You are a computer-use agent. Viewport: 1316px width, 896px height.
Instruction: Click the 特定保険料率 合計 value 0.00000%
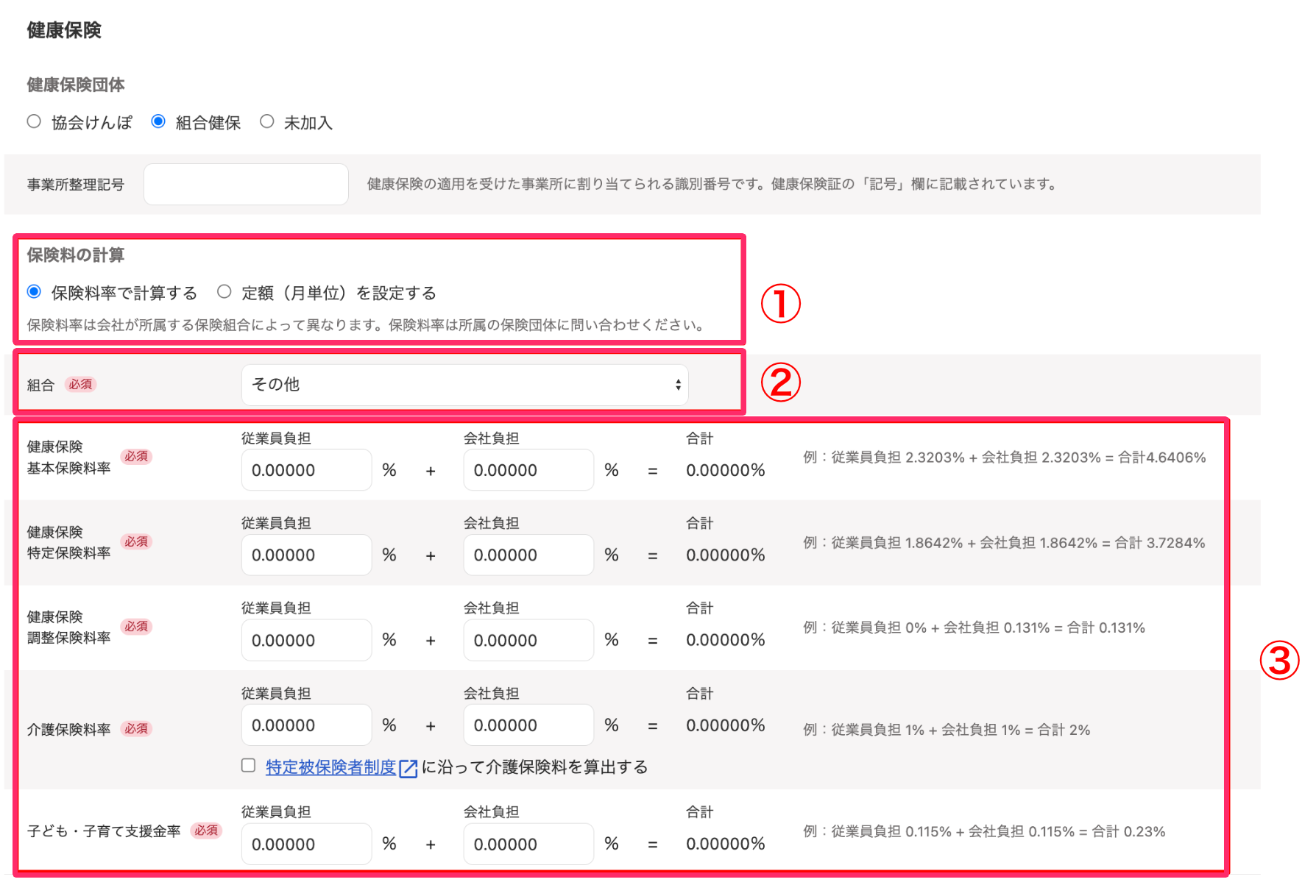click(726, 555)
